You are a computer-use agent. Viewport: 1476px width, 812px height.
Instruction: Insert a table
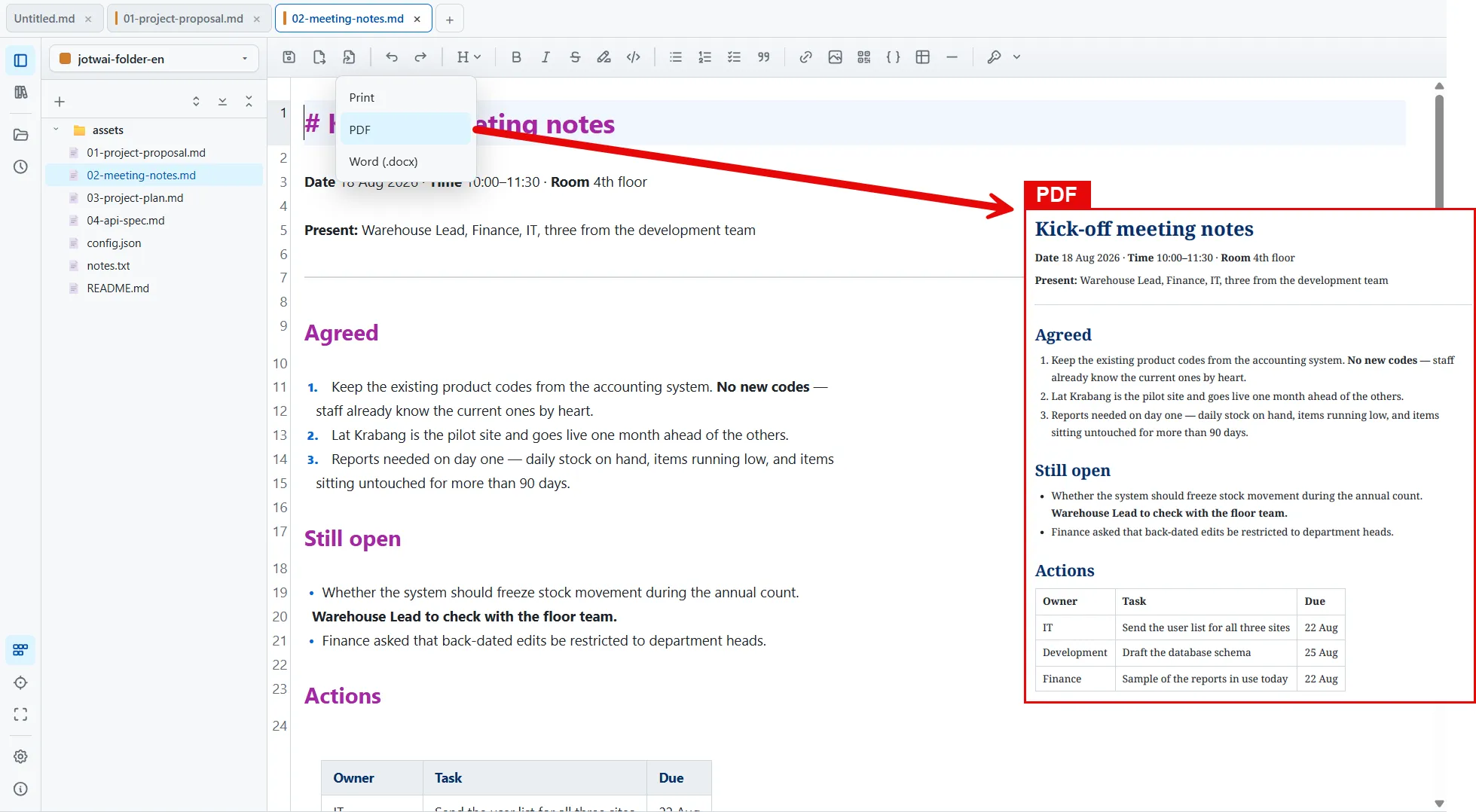[x=922, y=57]
